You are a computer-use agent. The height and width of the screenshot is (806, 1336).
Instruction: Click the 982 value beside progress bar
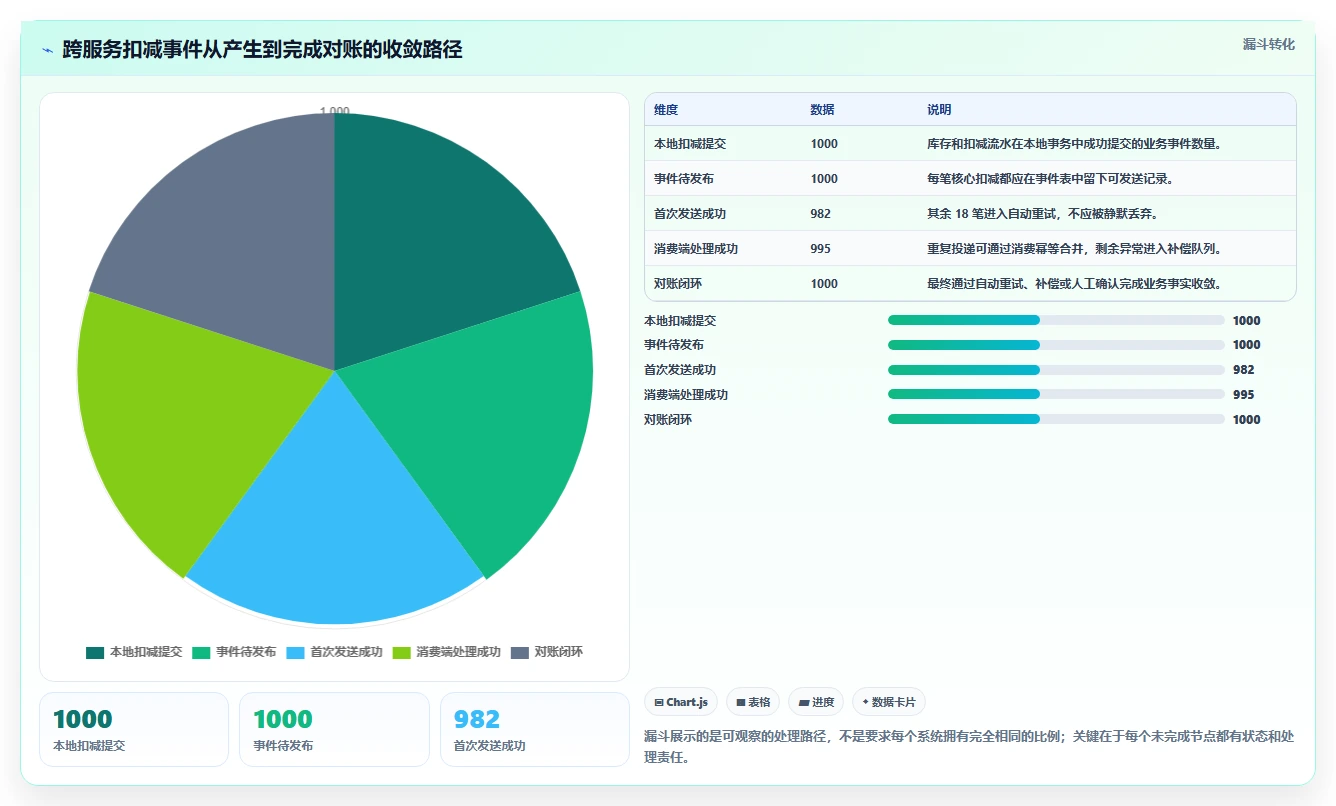(x=1243, y=370)
